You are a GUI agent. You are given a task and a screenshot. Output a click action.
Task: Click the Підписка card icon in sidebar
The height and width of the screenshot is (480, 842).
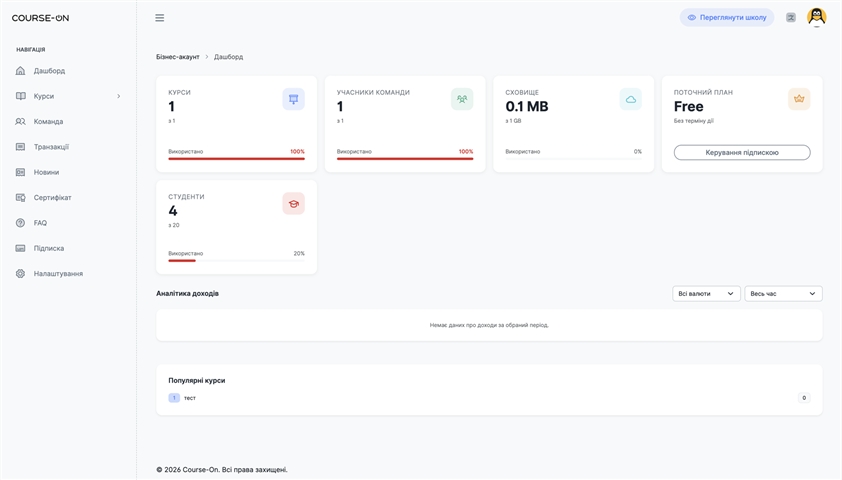point(20,248)
